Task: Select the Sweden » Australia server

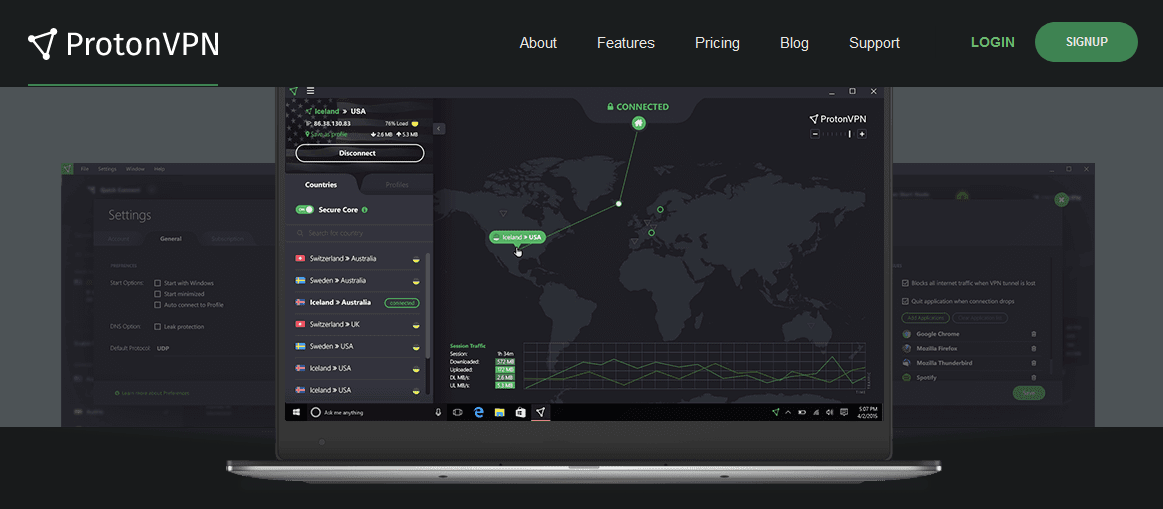Action: point(358,280)
